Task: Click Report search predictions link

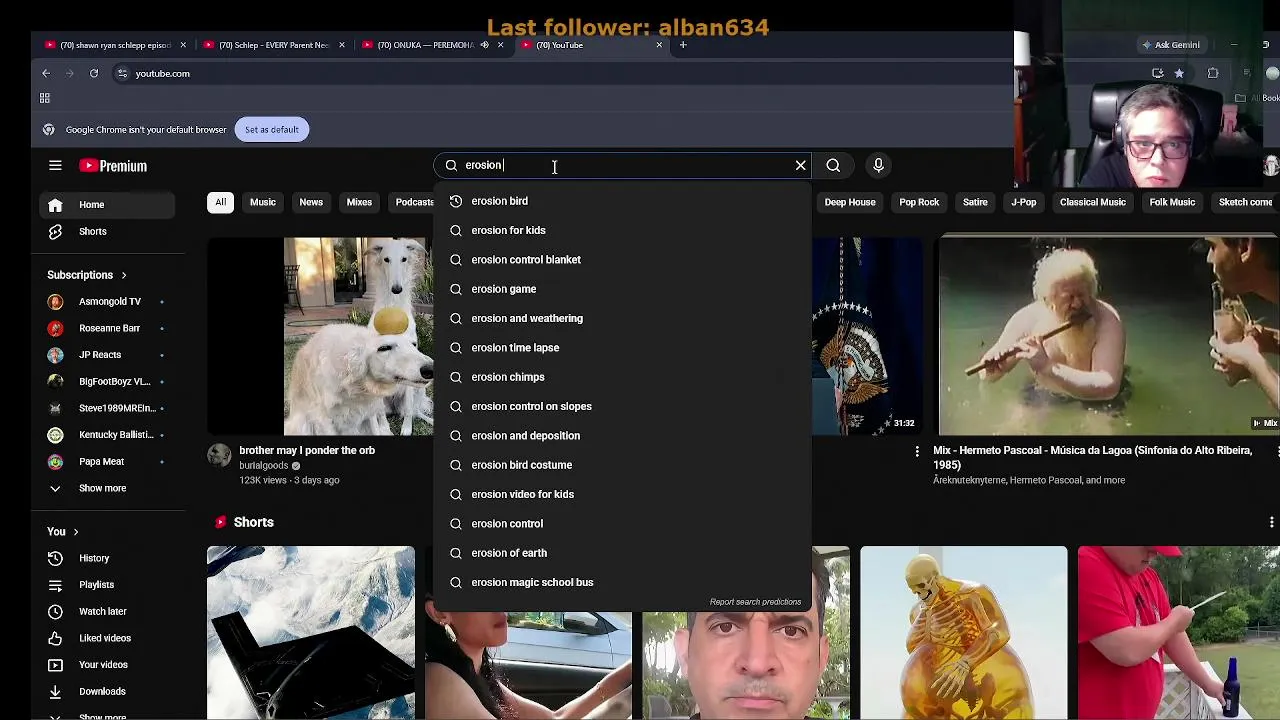Action: pyautogui.click(x=755, y=602)
